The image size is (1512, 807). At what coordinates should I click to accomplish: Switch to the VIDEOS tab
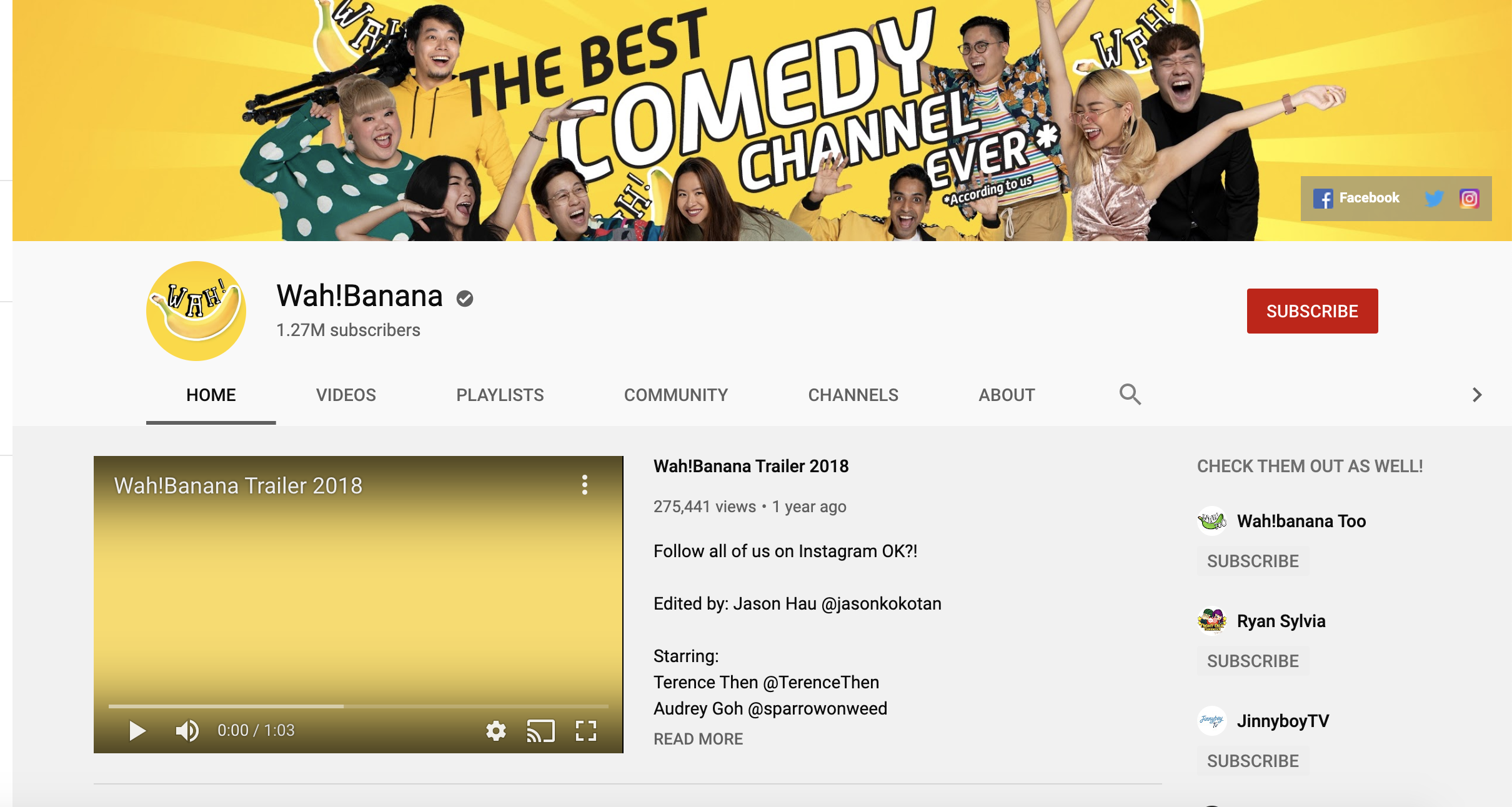pos(346,395)
